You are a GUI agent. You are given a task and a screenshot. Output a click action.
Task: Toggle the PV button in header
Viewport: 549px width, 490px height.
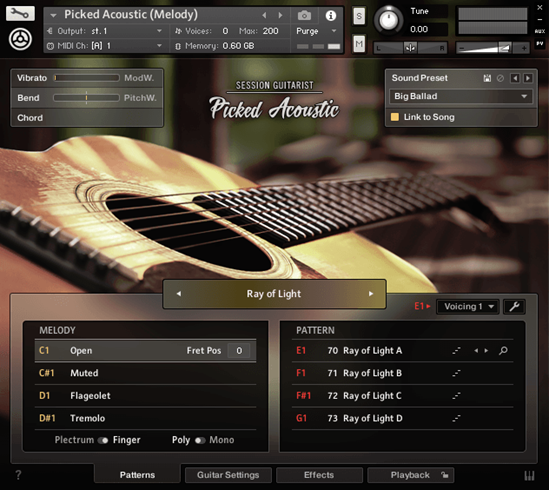point(540,43)
